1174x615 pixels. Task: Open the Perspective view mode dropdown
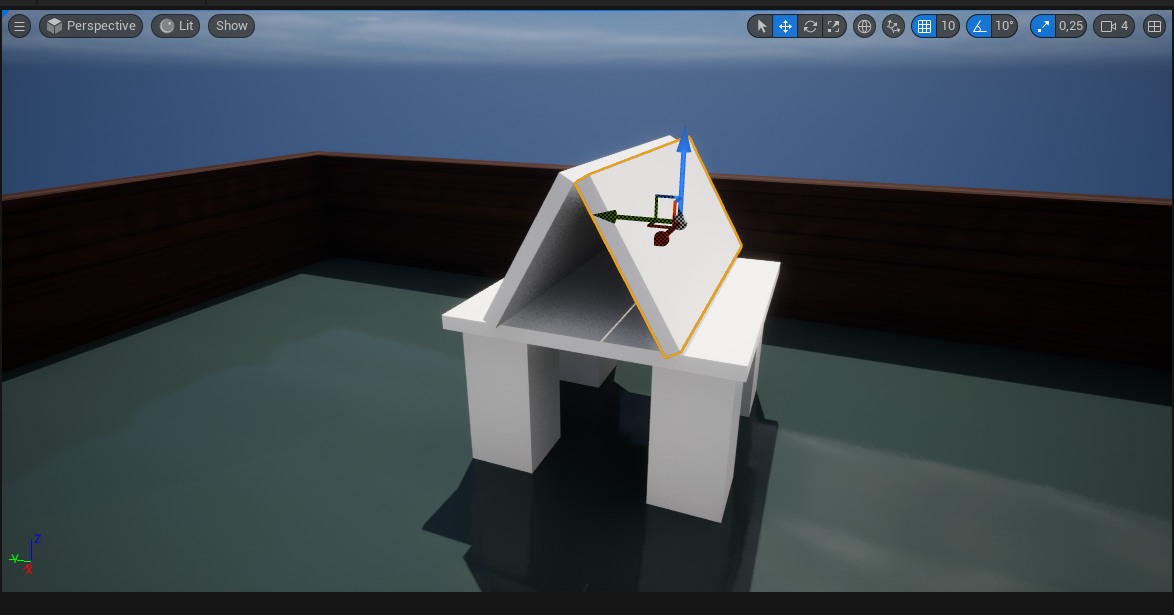tap(91, 26)
